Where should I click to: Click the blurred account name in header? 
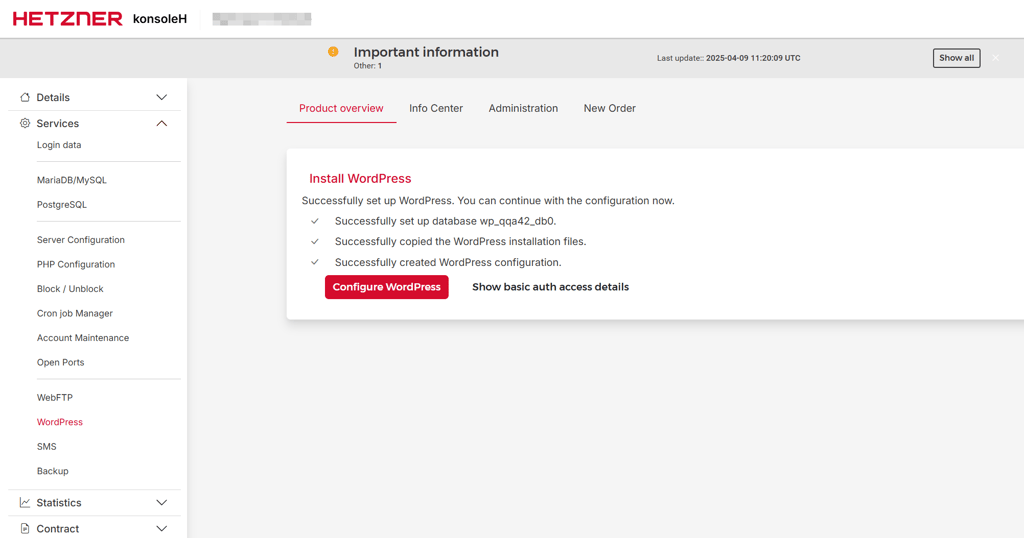coord(262,19)
